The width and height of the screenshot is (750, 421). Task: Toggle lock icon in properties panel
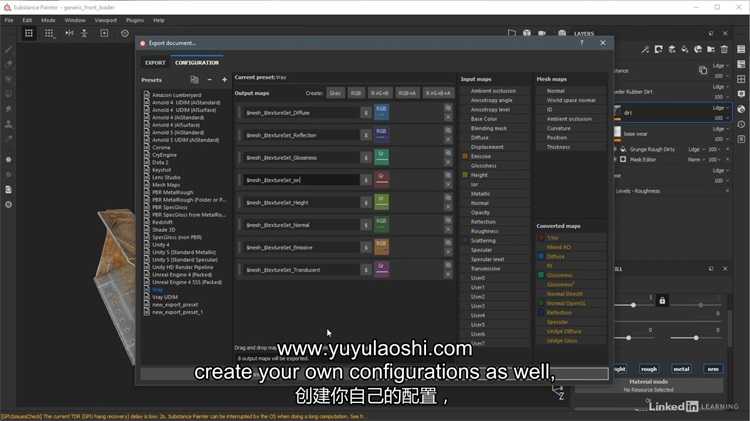click(x=662, y=301)
